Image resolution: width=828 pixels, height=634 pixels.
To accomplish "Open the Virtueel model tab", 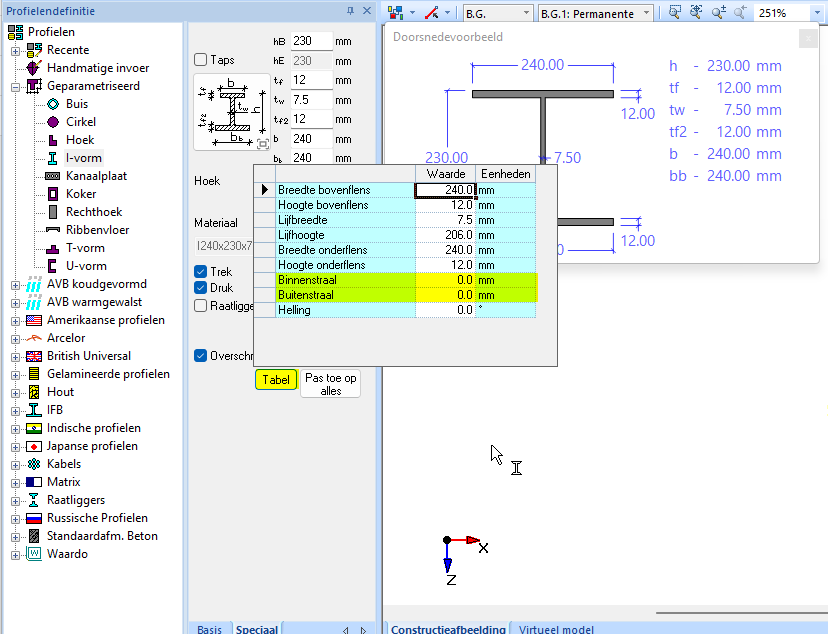I will pyautogui.click(x=556, y=629).
